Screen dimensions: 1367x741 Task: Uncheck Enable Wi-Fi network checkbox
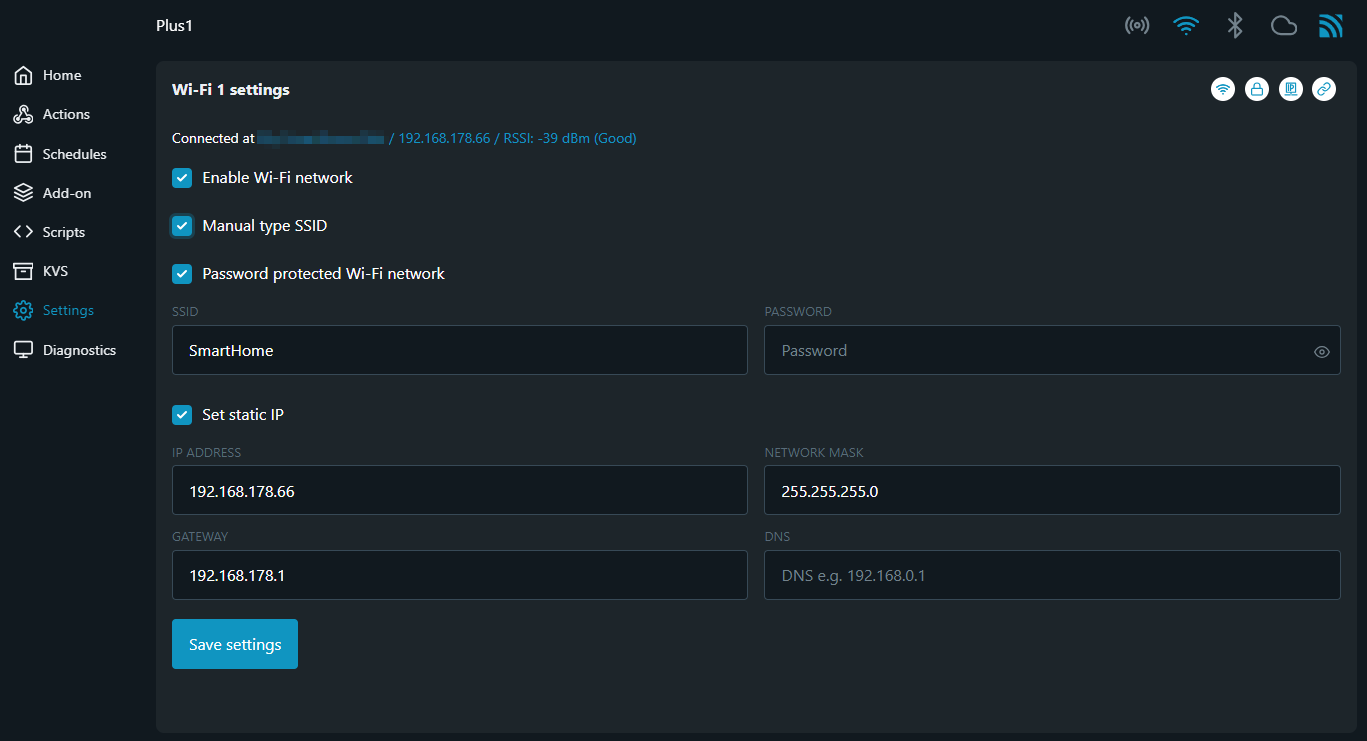point(182,178)
